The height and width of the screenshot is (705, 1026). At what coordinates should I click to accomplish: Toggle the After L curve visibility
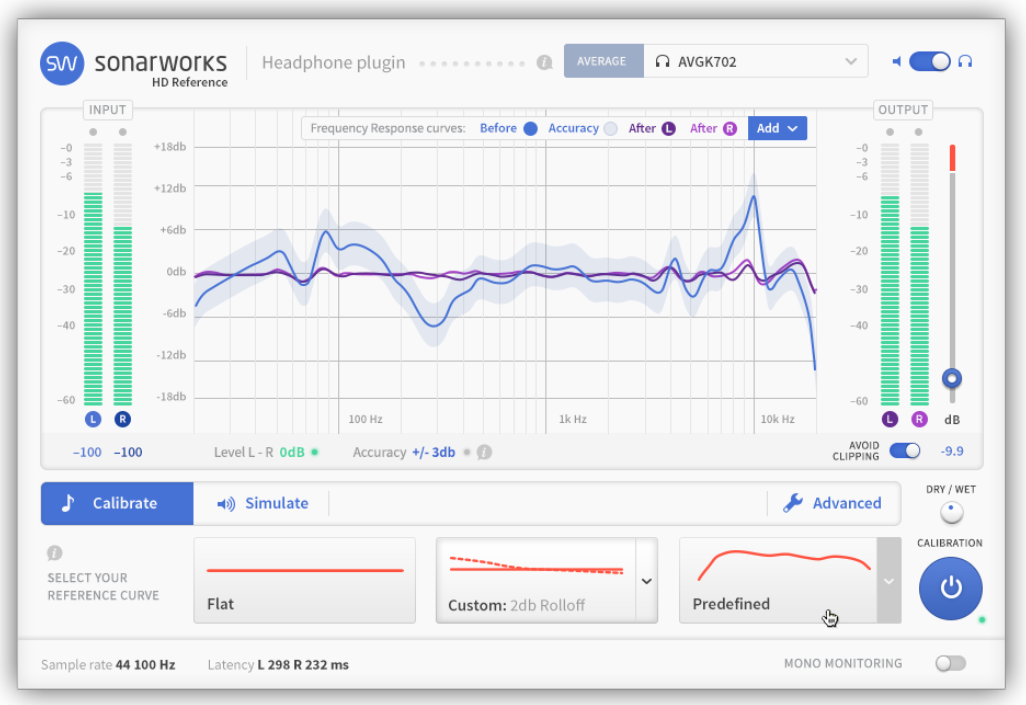click(x=668, y=128)
